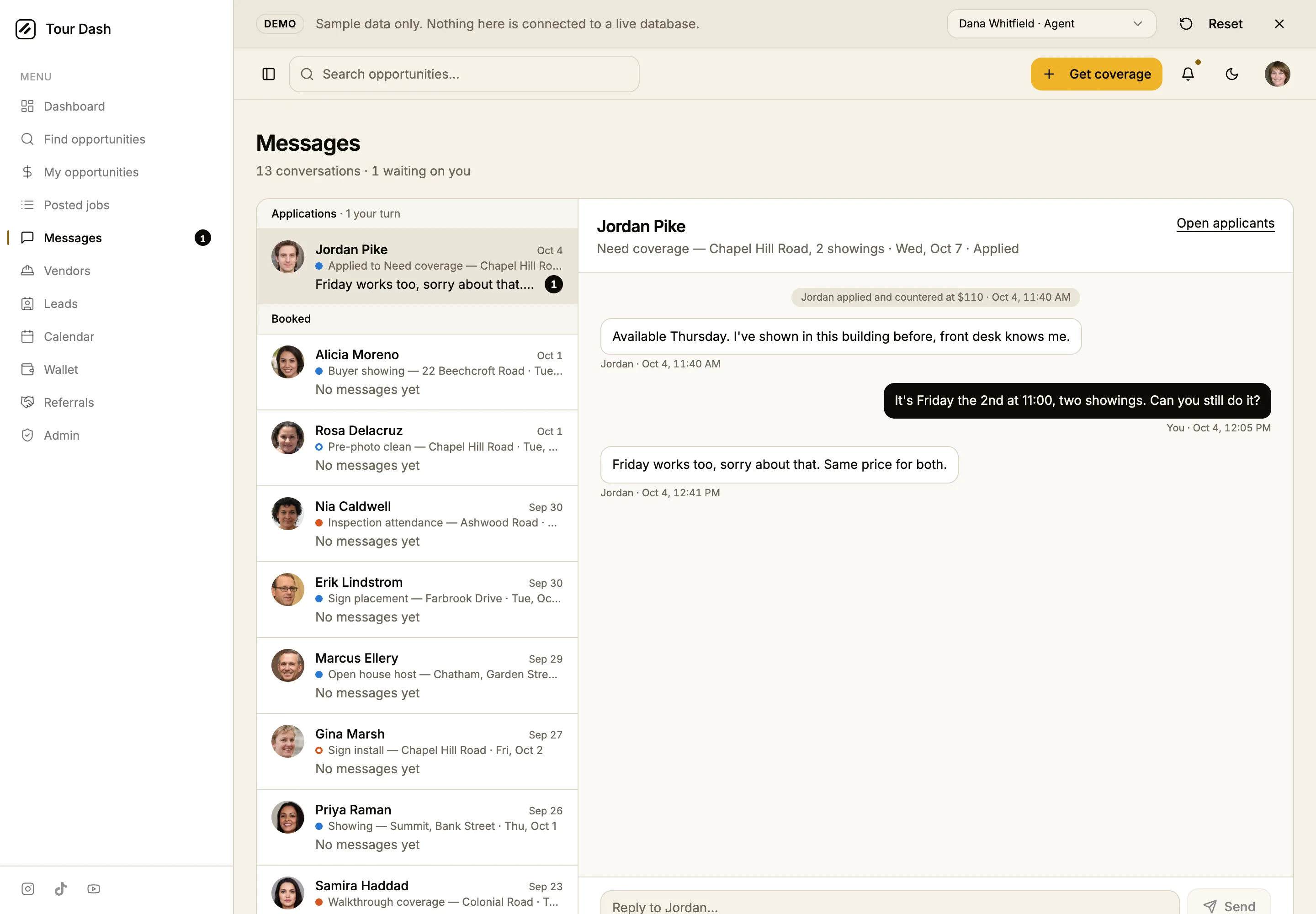Viewport: 1316px width, 914px height.
Task: Open Alicia Moreno conversation
Action: tap(417, 372)
